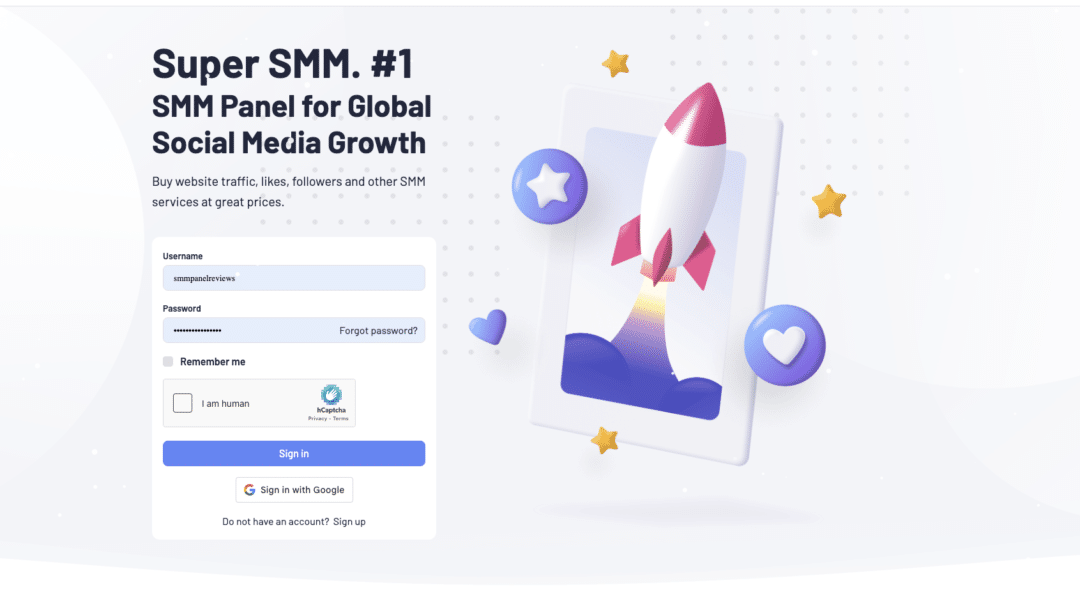Screen dimensions: 1080x608
Task: Open the Forgot password link
Action: [378, 331]
